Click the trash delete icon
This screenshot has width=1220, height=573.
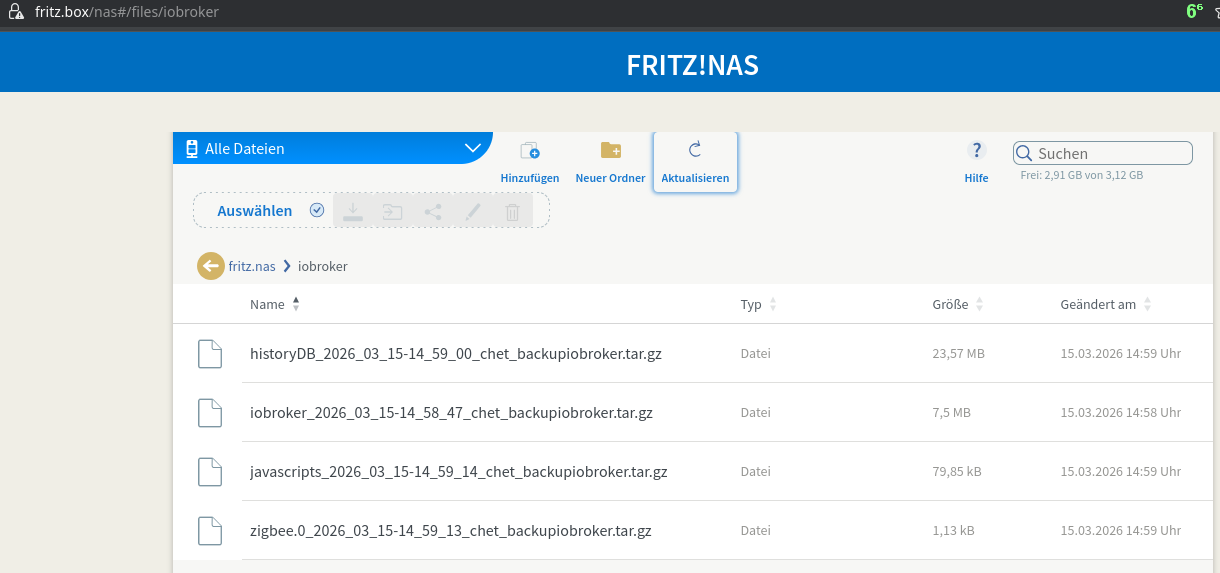pyautogui.click(x=512, y=211)
